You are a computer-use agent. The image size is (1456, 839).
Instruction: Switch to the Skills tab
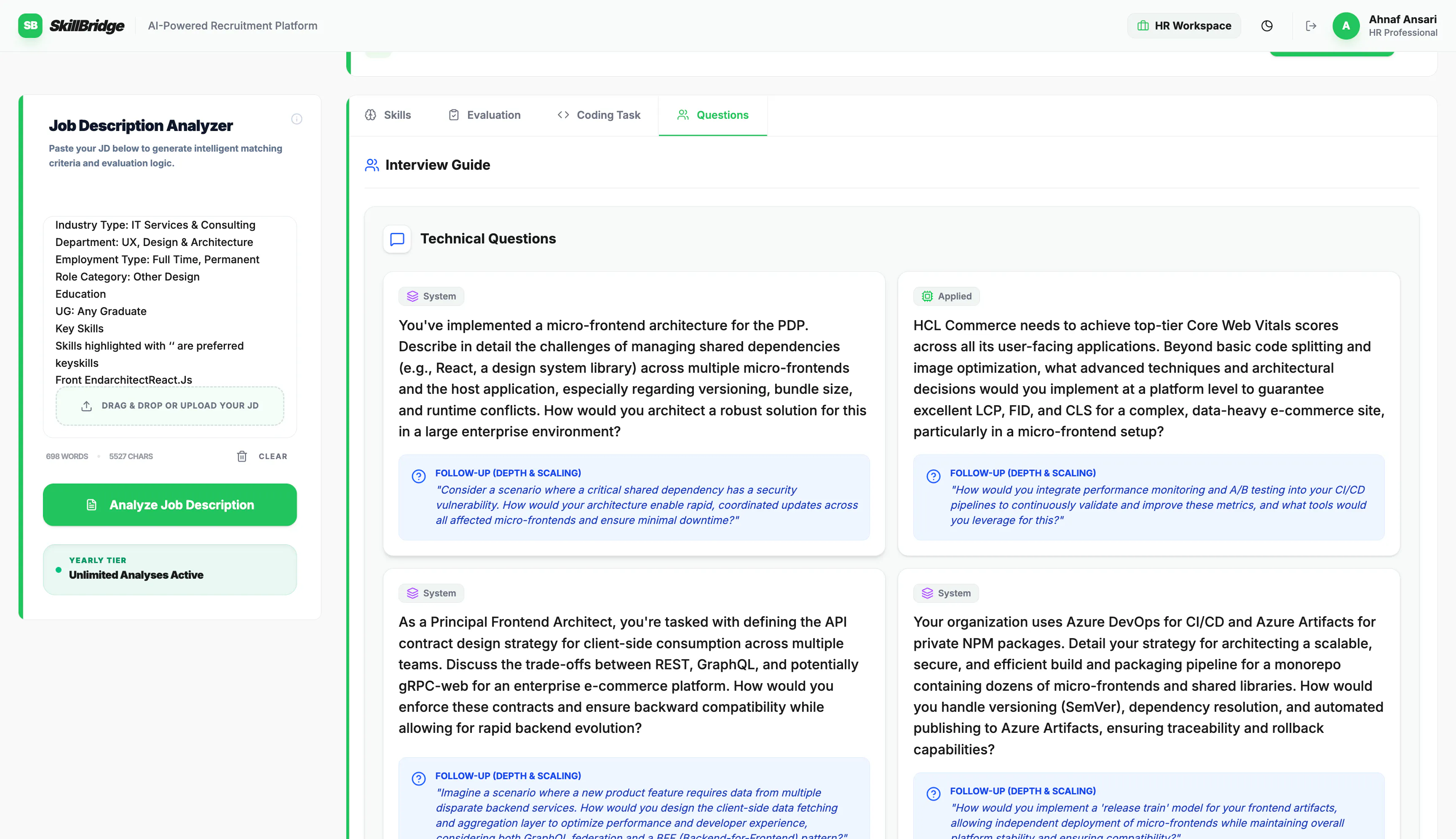(x=388, y=115)
